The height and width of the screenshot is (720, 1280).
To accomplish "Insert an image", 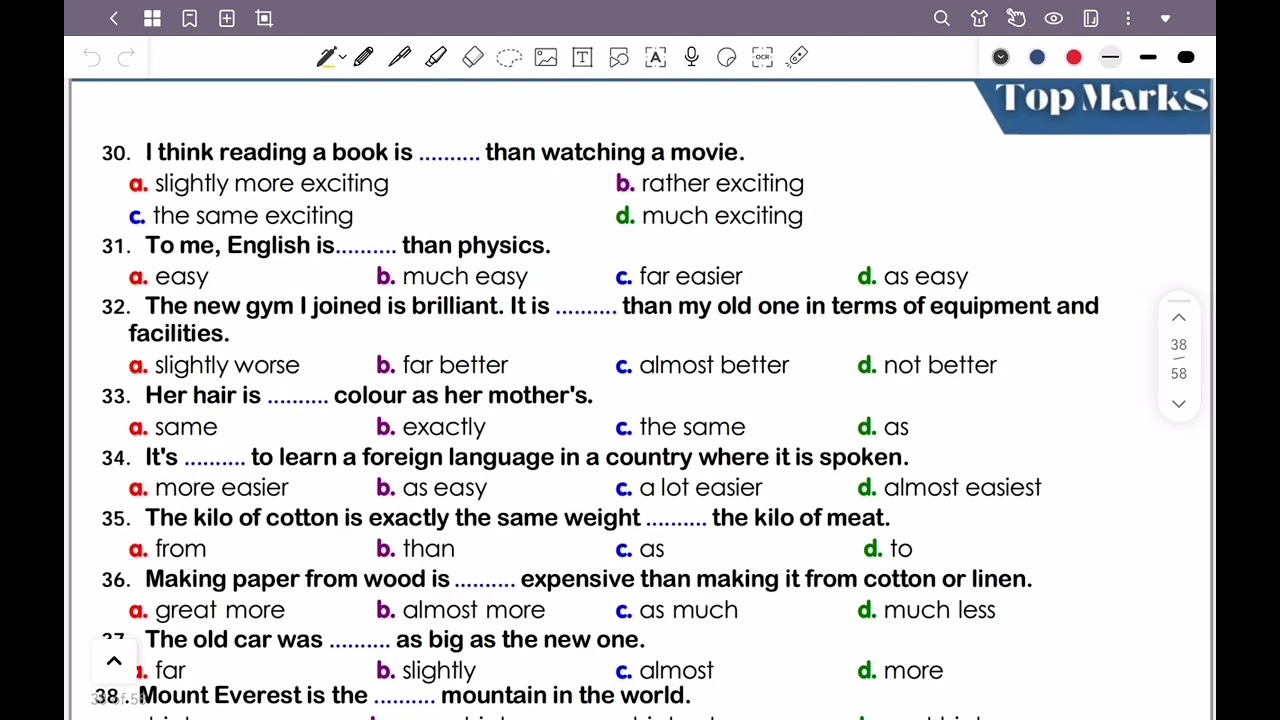I will (x=546, y=57).
